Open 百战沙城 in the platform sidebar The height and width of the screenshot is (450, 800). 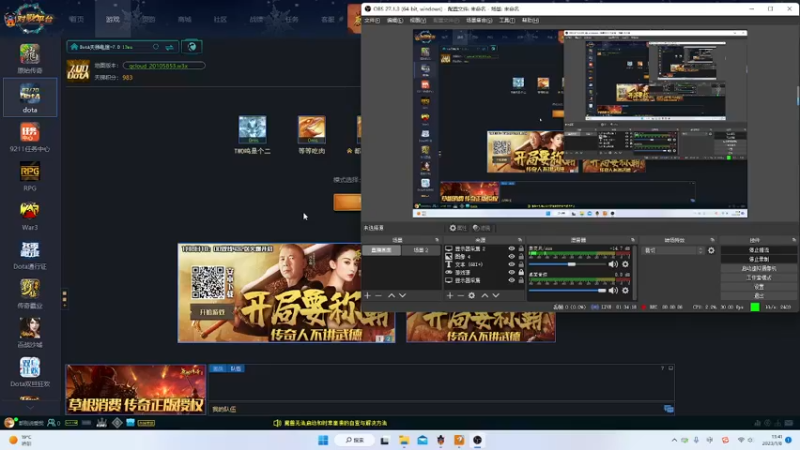point(30,333)
